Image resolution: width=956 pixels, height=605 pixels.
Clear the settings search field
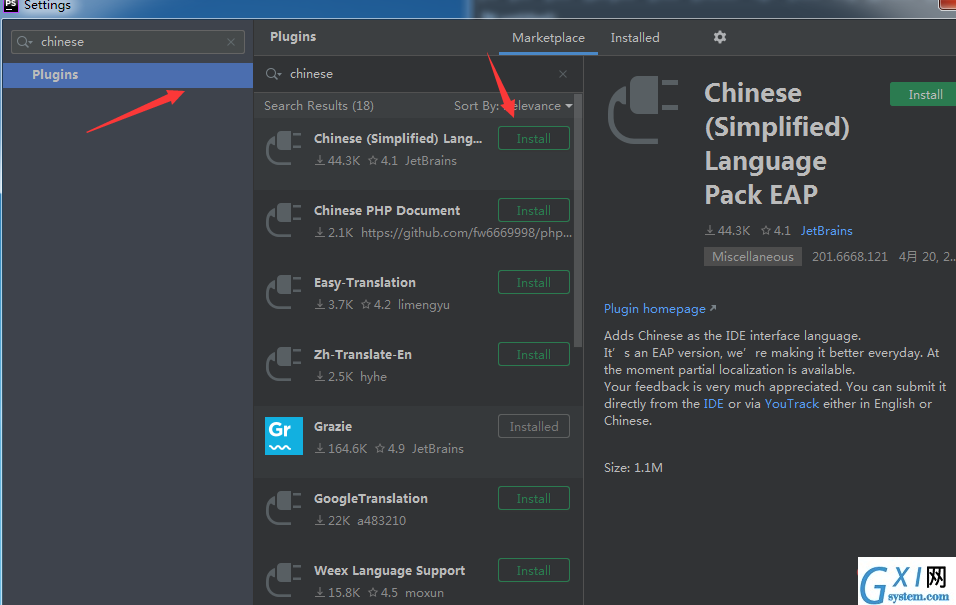tap(231, 42)
